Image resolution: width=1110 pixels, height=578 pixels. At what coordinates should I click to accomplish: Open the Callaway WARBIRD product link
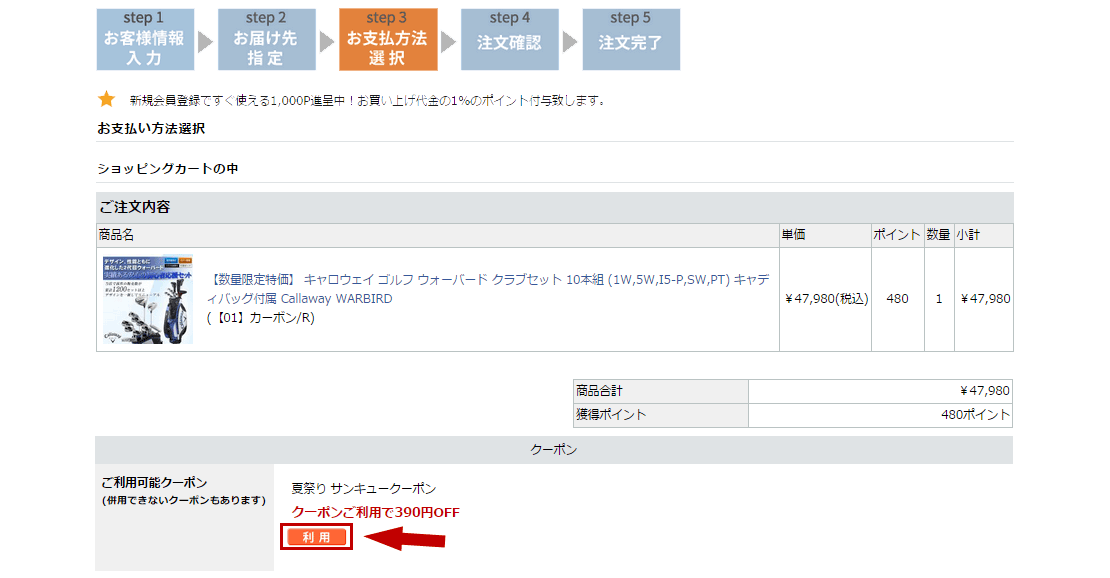coord(488,289)
